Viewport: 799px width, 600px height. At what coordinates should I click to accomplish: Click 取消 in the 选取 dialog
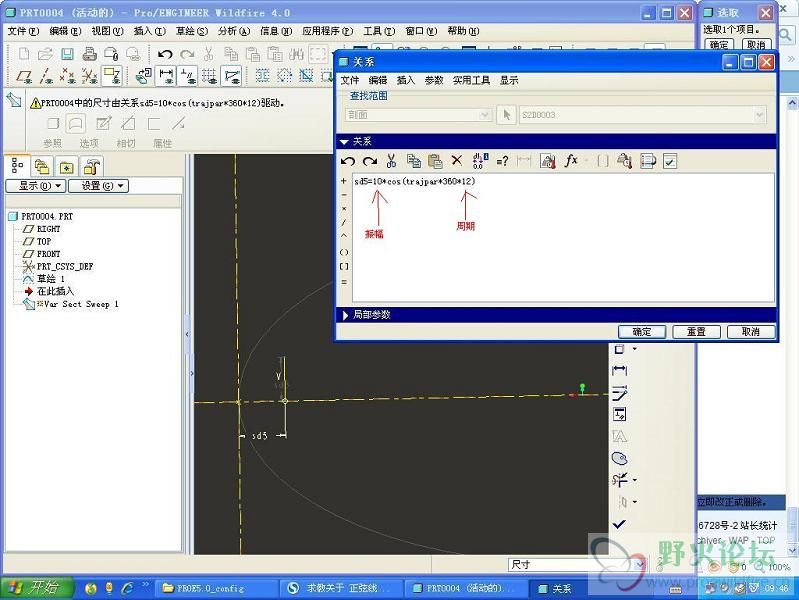756,45
